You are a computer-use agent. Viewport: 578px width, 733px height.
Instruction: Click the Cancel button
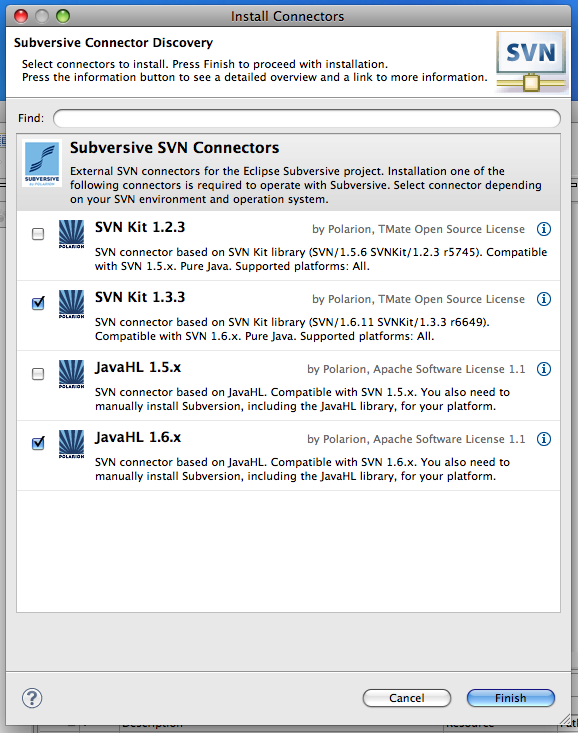[406, 698]
